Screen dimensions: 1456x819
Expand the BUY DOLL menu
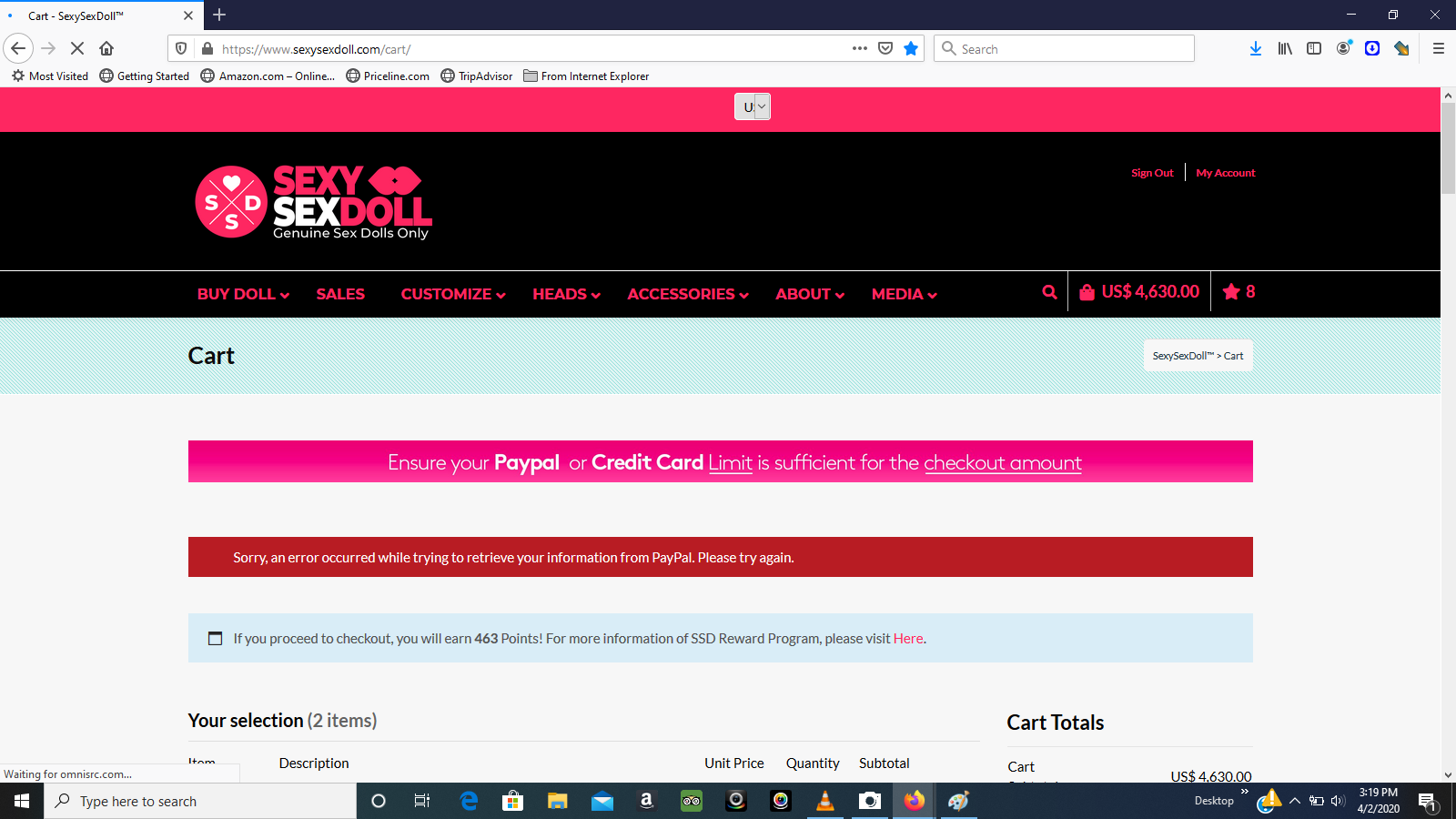pyautogui.click(x=243, y=294)
